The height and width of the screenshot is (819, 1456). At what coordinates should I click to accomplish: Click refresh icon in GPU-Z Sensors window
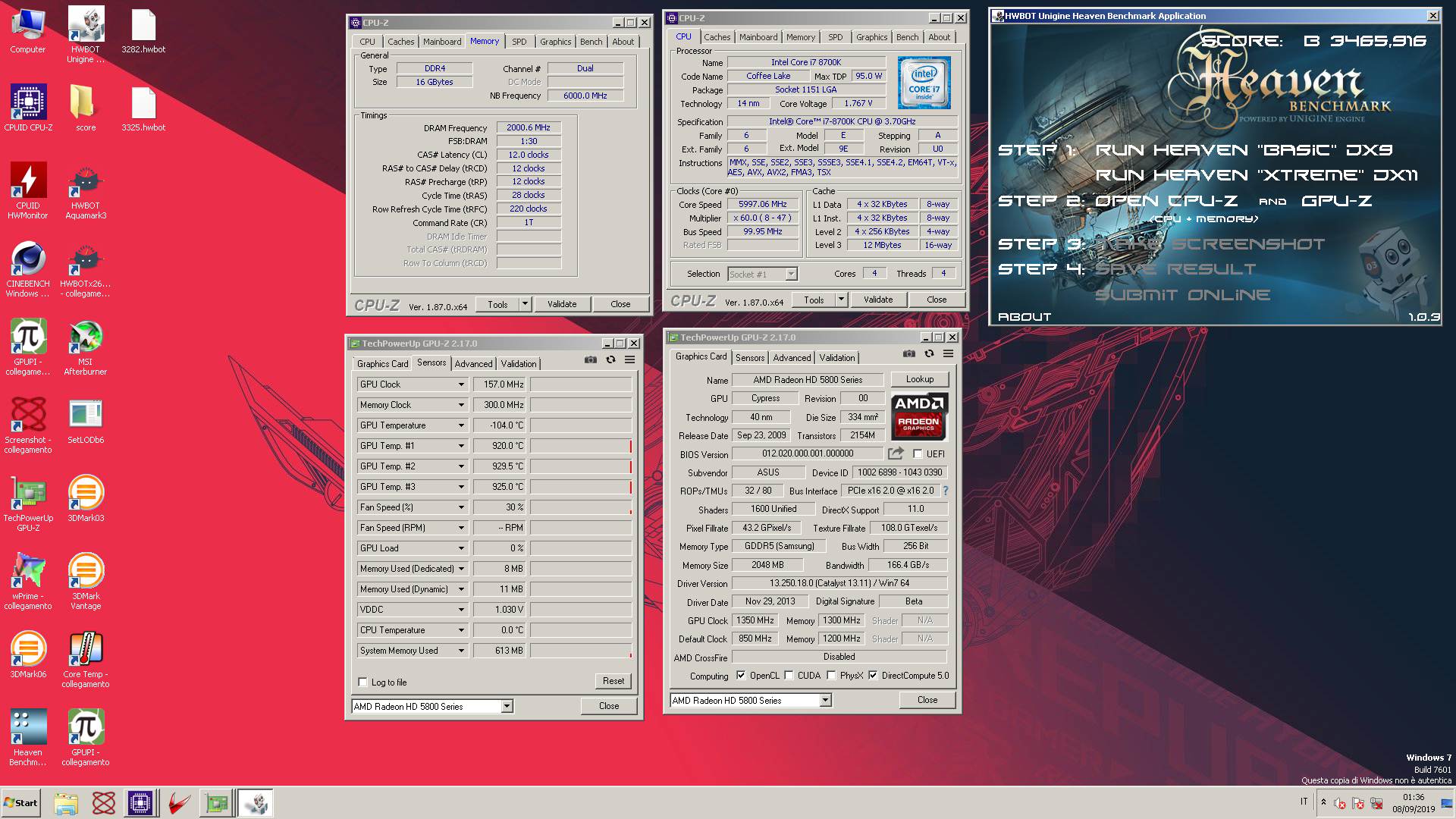(610, 359)
